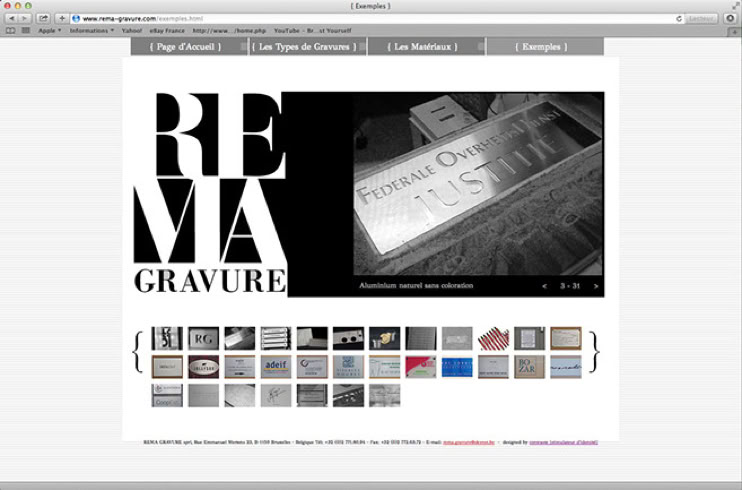Image resolution: width=742 pixels, height=490 pixels.
Task: Switch to the Les Matériaux tab
Action: coord(423,46)
